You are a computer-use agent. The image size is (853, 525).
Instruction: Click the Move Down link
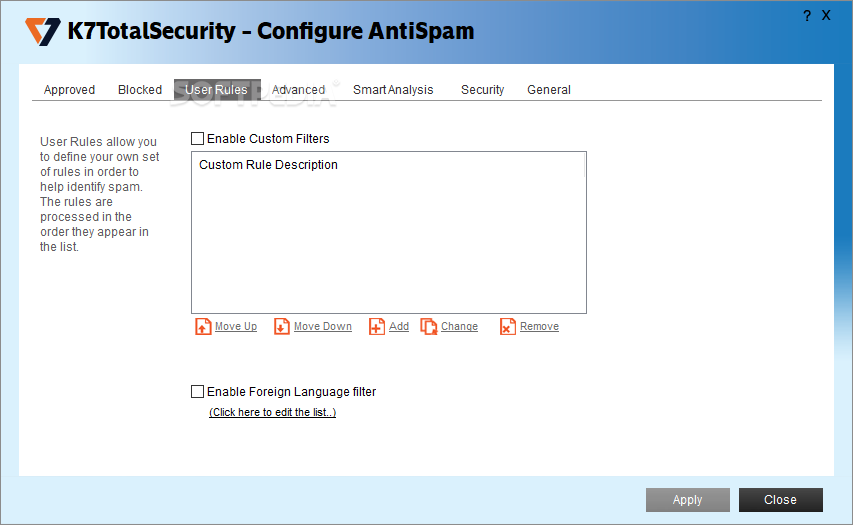tap(323, 326)
